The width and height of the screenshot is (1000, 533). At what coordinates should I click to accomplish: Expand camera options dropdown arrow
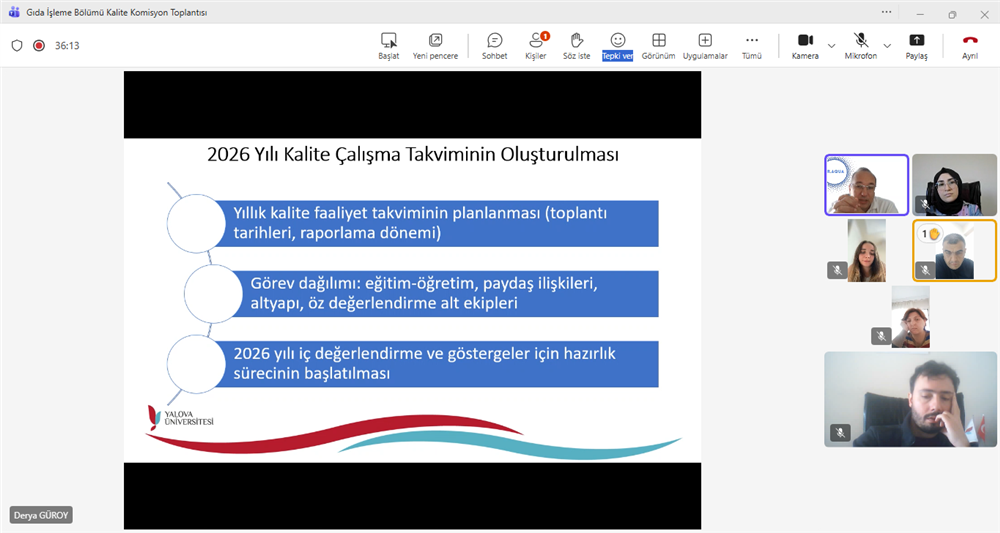tap(832, 45)
